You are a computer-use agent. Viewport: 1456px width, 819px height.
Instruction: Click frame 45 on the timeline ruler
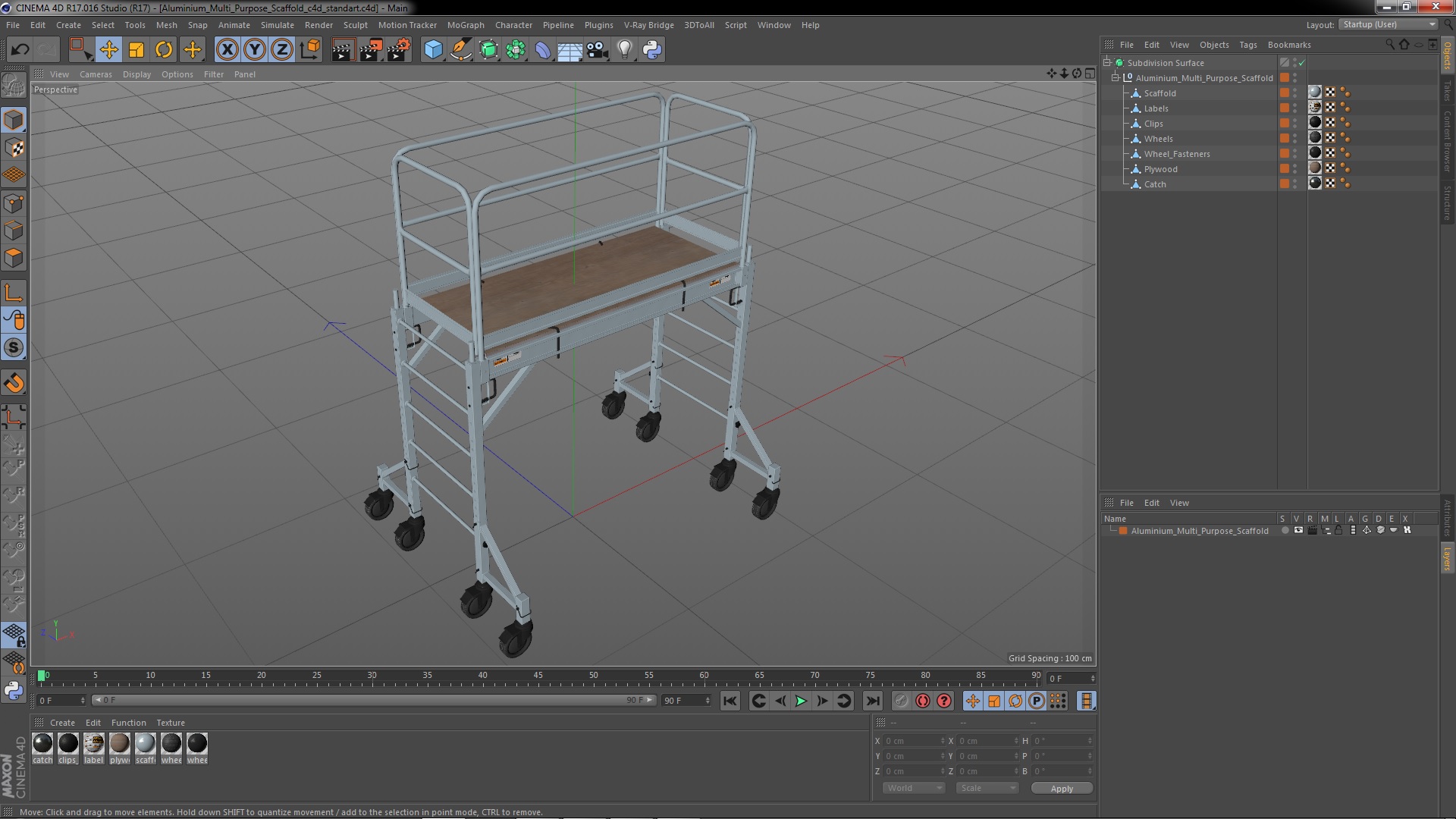tap(538, 675)
